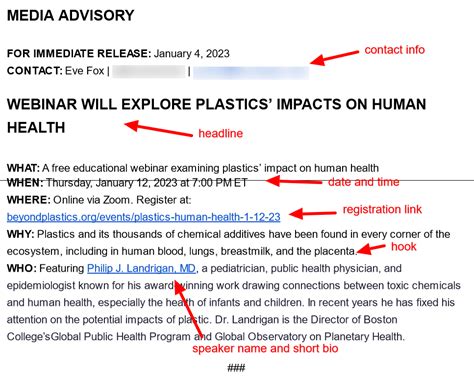474x377 pixels.
Task: Click the webinar headline text
Action: click(216, 116)
